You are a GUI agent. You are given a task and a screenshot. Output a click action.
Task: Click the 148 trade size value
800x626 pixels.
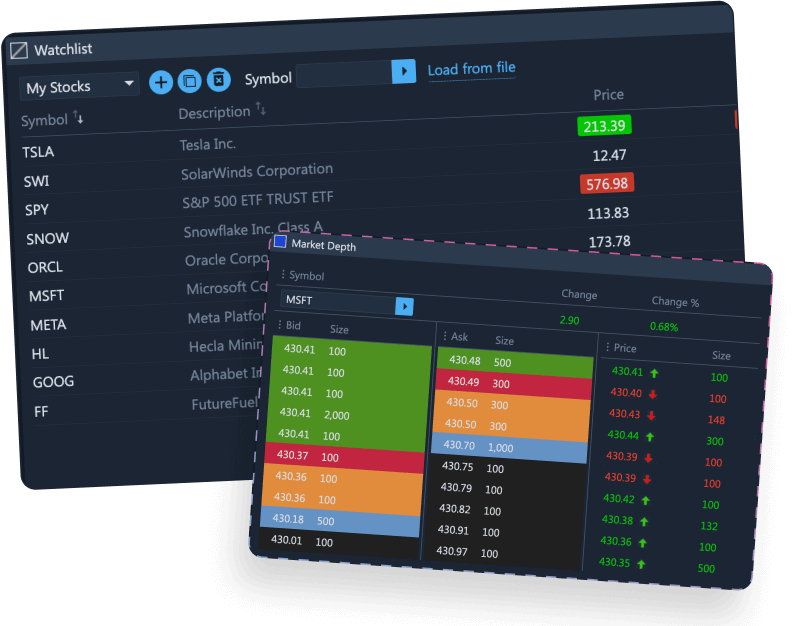point(716,420)
